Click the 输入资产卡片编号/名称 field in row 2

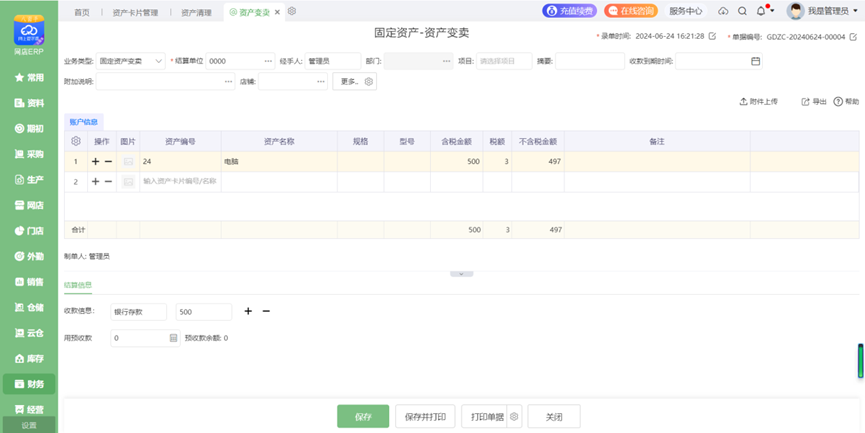180,181
